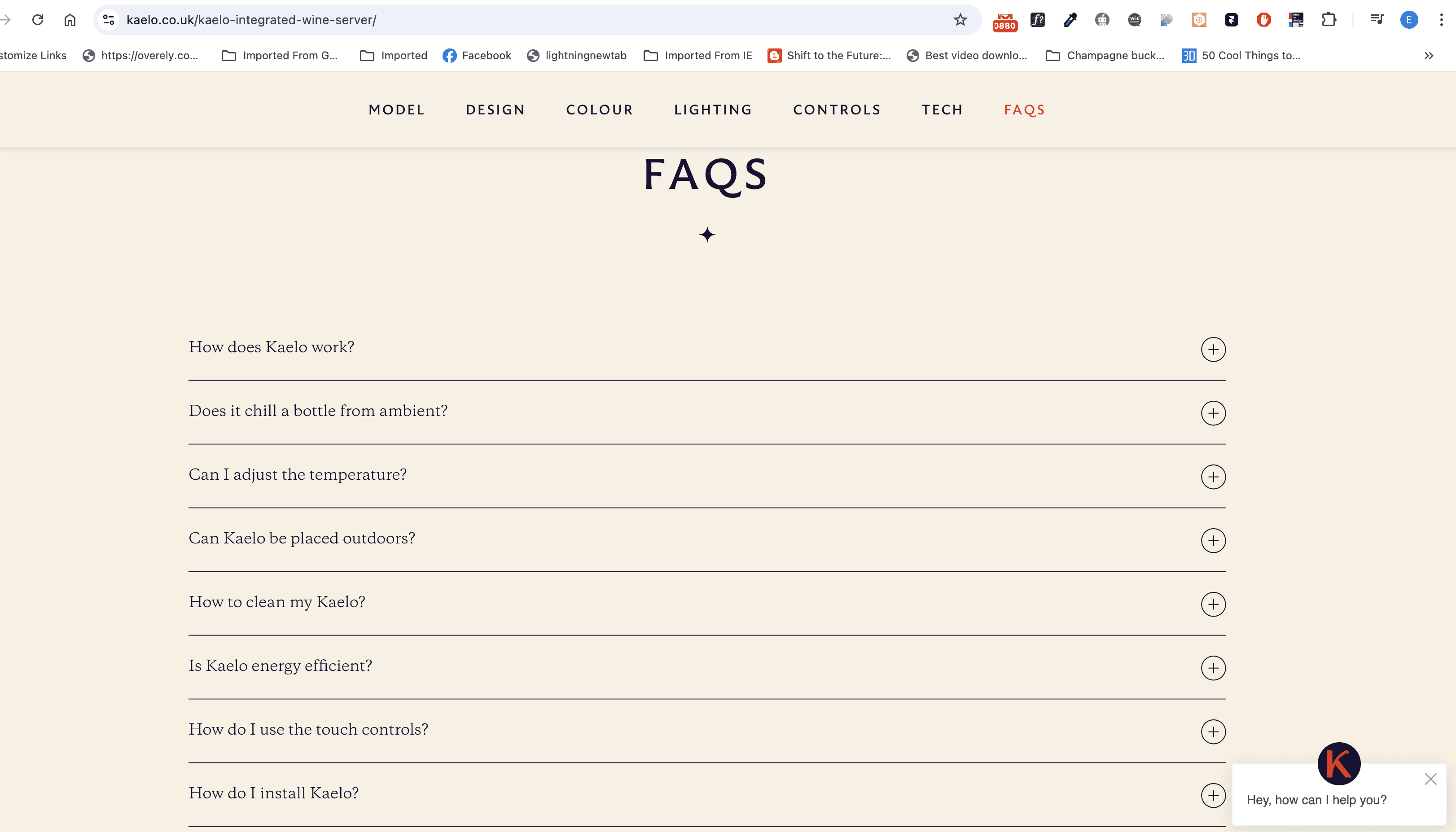
Task: Open the blue and grey gradient extension
Action: click(x=1167, y=20)
